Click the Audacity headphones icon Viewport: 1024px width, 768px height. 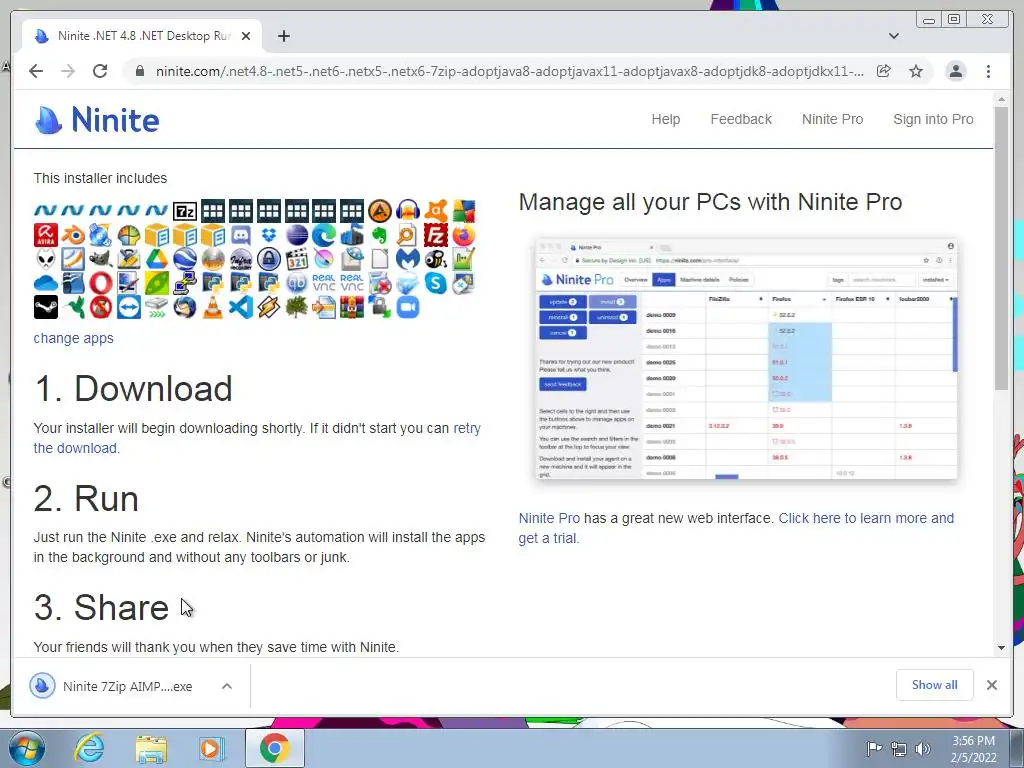tap(408, 211)
